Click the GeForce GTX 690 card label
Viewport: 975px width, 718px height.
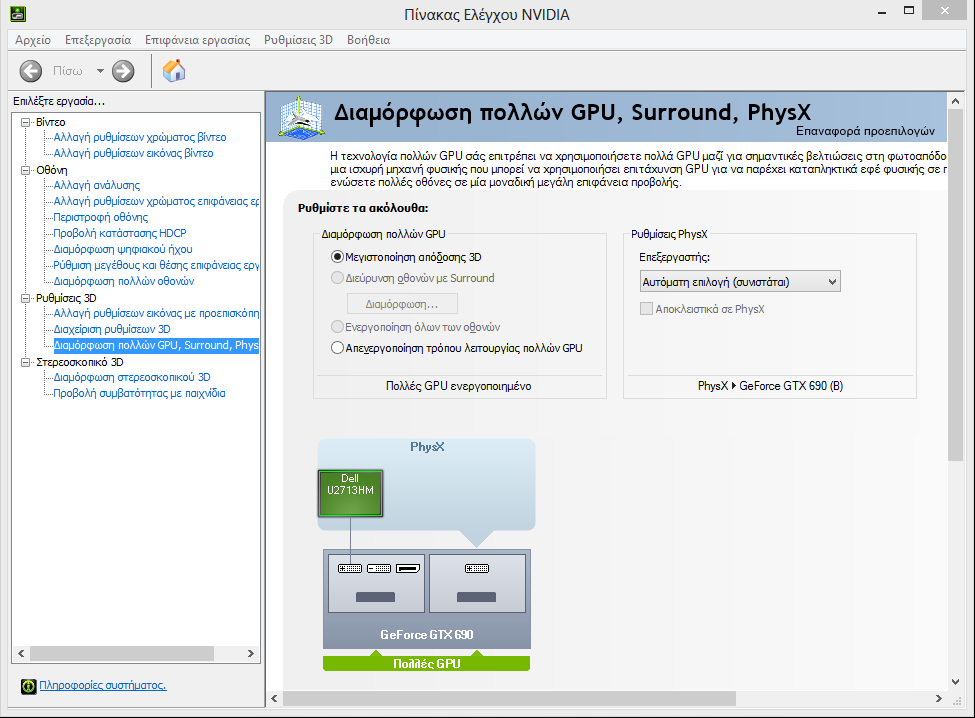[427, 635]
